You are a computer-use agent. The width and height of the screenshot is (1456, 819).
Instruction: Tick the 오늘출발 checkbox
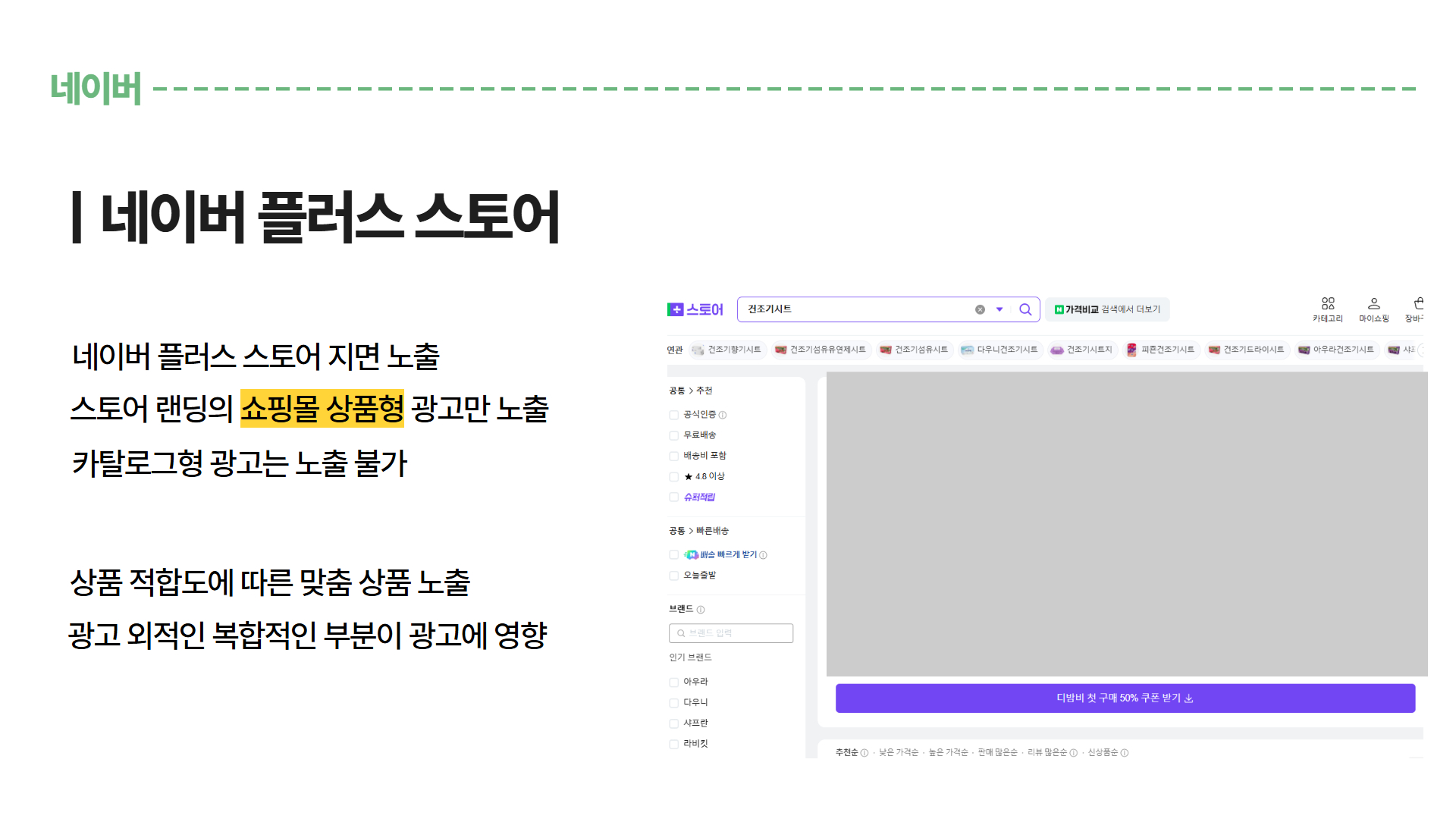click(x=673, y=576)
